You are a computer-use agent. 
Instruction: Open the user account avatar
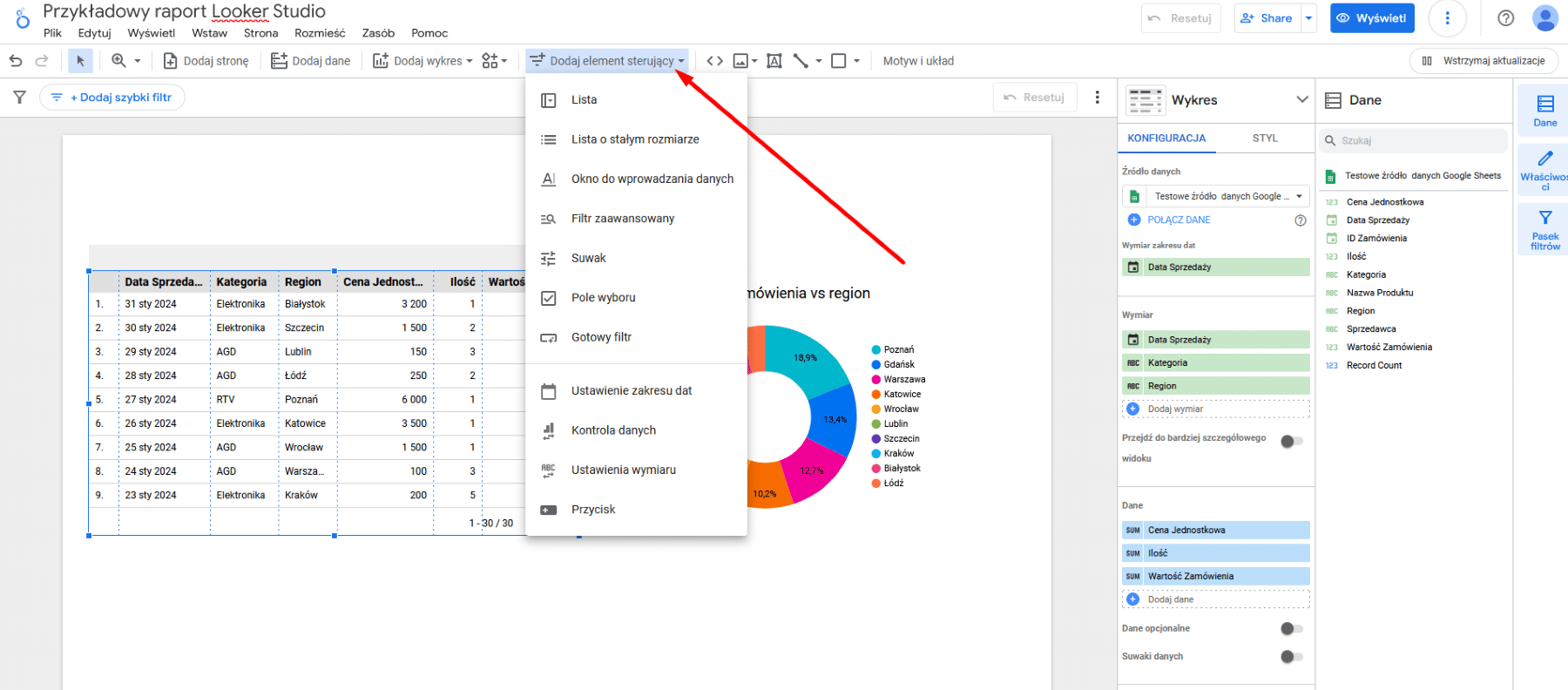tap(1545, 18)
